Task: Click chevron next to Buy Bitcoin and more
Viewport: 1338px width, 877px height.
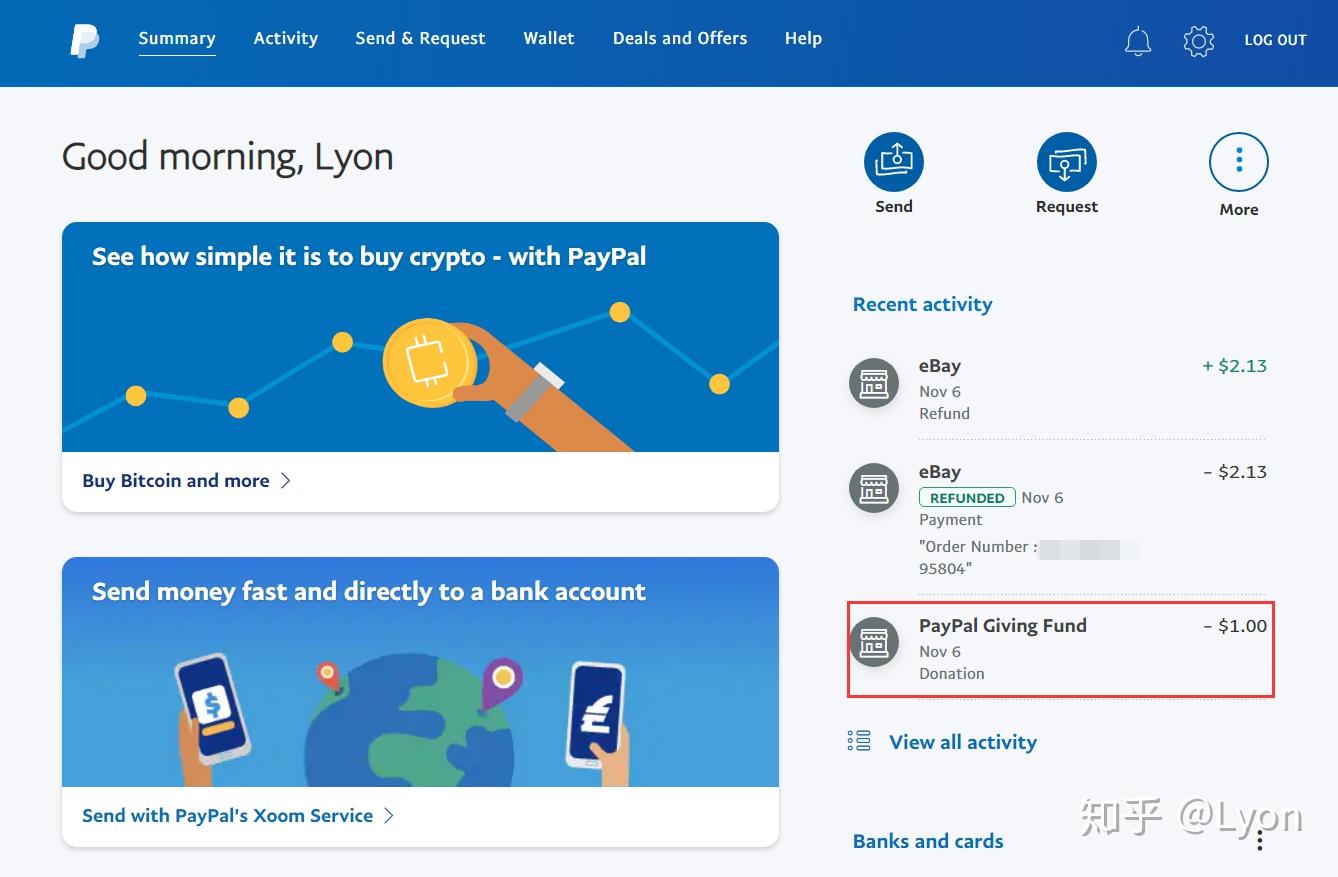Action: [285, 481]
